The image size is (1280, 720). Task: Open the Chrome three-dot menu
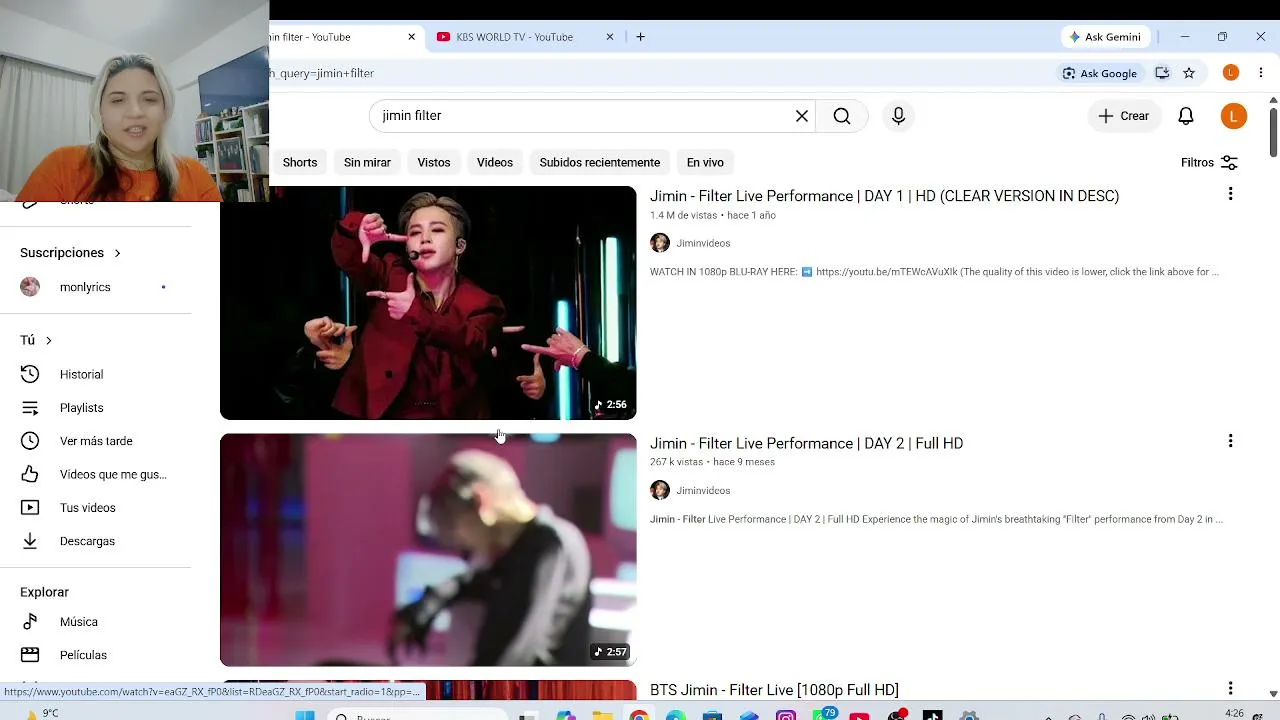1261,73
